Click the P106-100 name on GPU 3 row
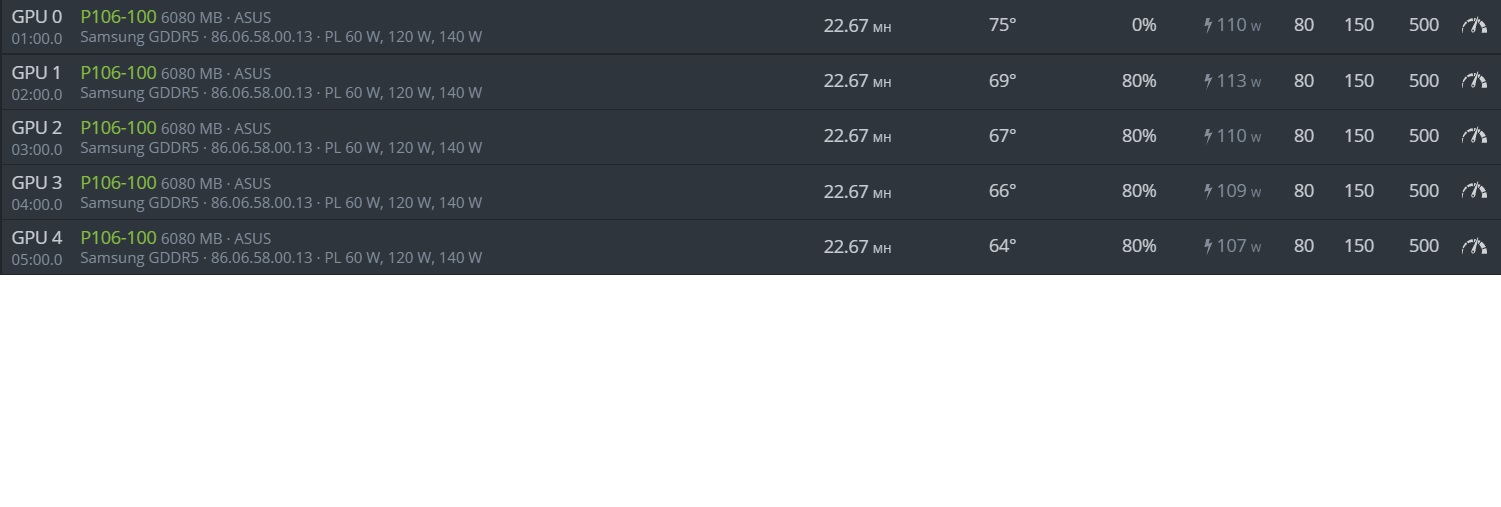The height and width of the screenshot is (507, 1501). (118, 182)
